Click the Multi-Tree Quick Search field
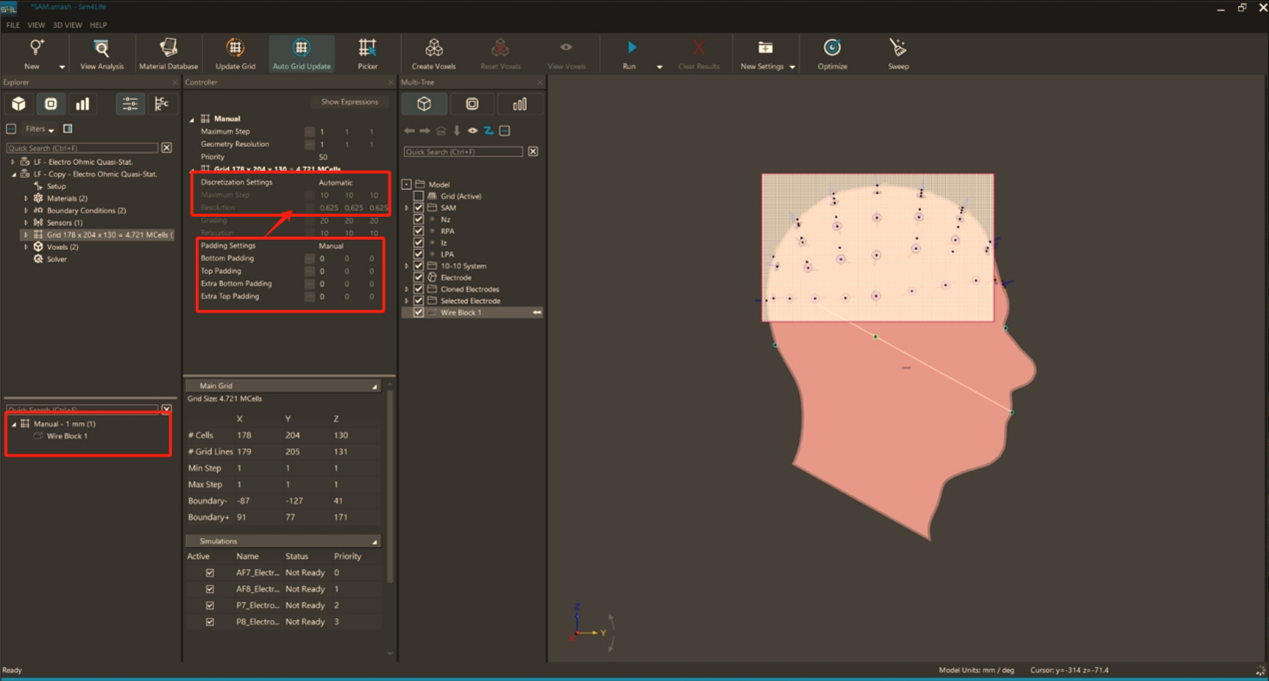Viewport: 1269px width, 681px height. click(463, 152)
